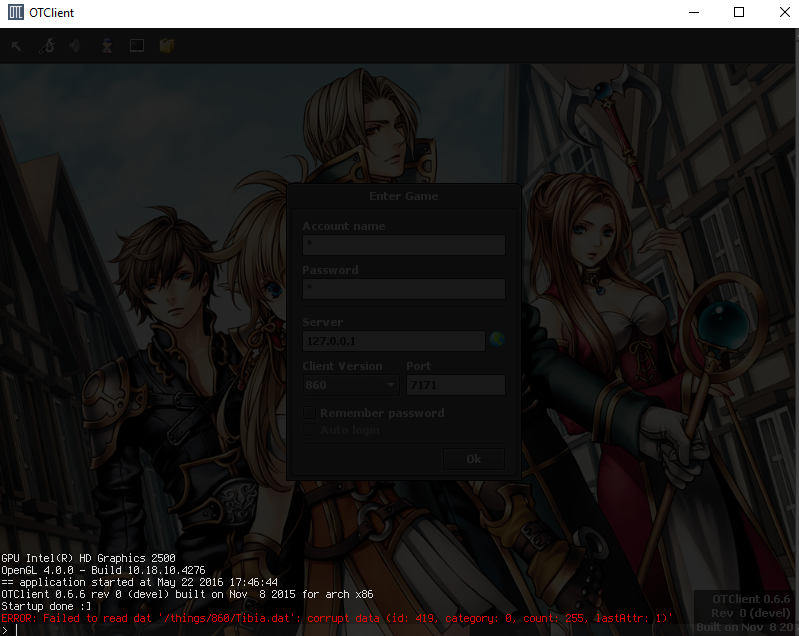The height and width of the screenshot is (636, 799).
Task: Maximize the OTClient window
Action: [x=739, y=12]
